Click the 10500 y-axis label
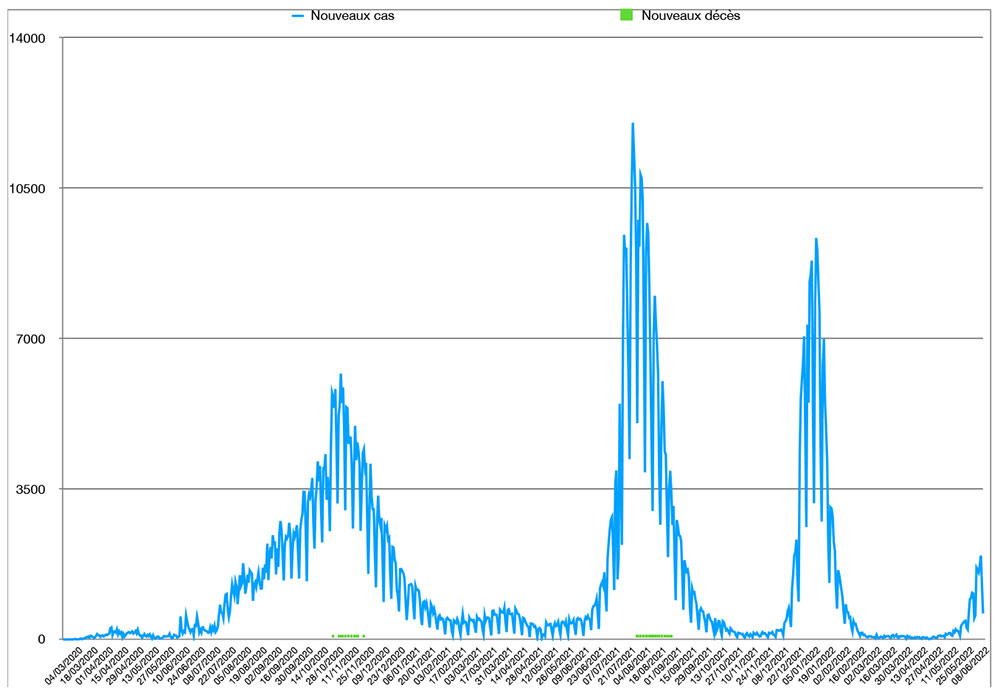The image size is (1000, 698). (x=27, y=188)
